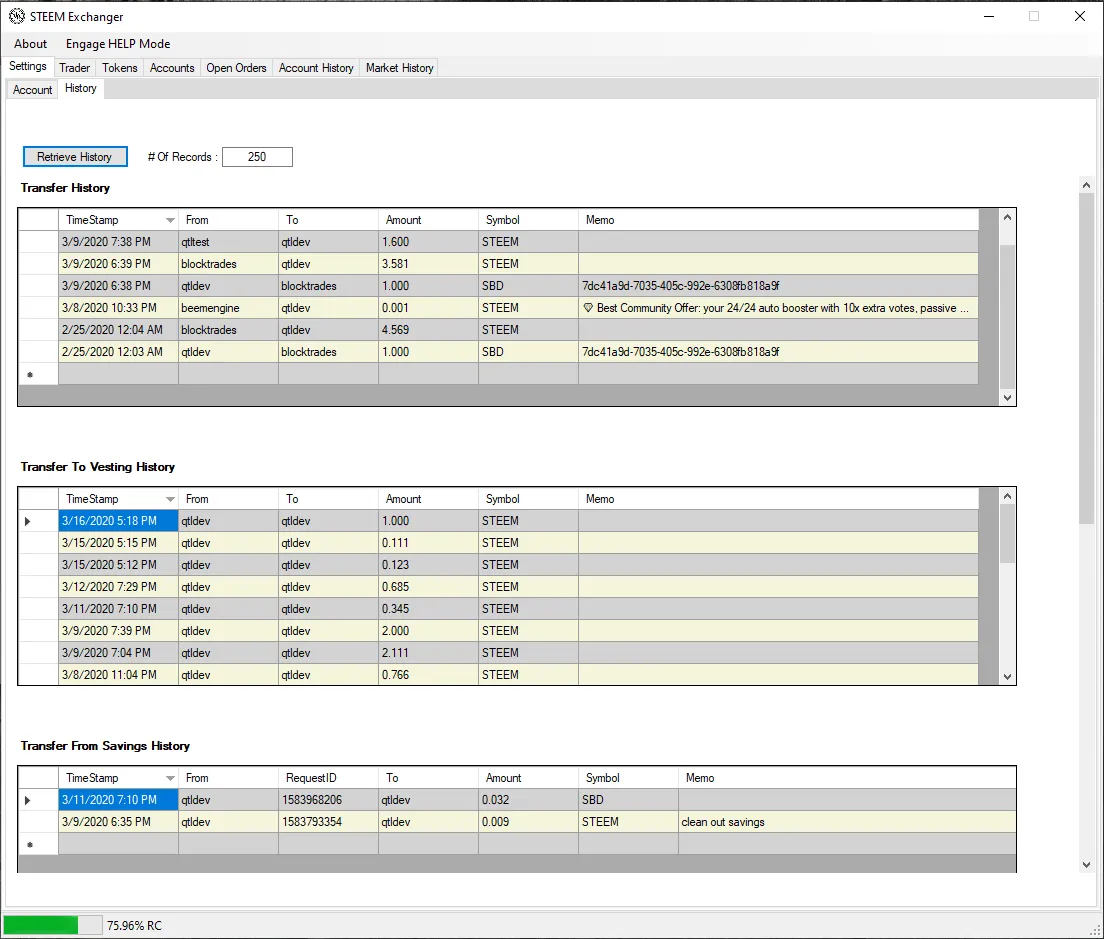Image resolution: width=1104 pixels, height=939 pixels.
Task: Click Transfer To Vesting Symbol column header
Action: (528, 498)
